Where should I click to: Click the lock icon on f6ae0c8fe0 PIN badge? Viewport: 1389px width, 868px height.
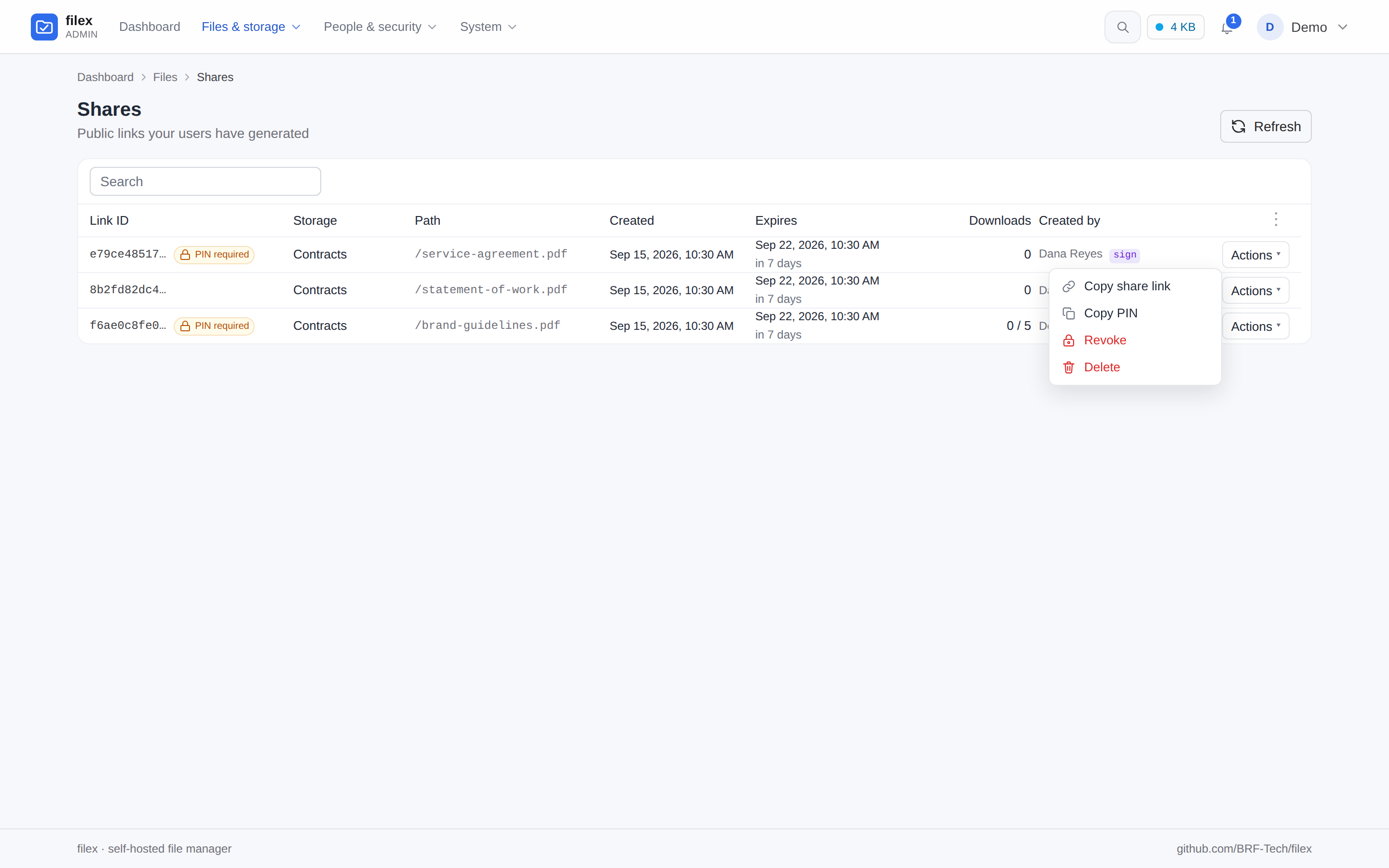click(185, 326)
